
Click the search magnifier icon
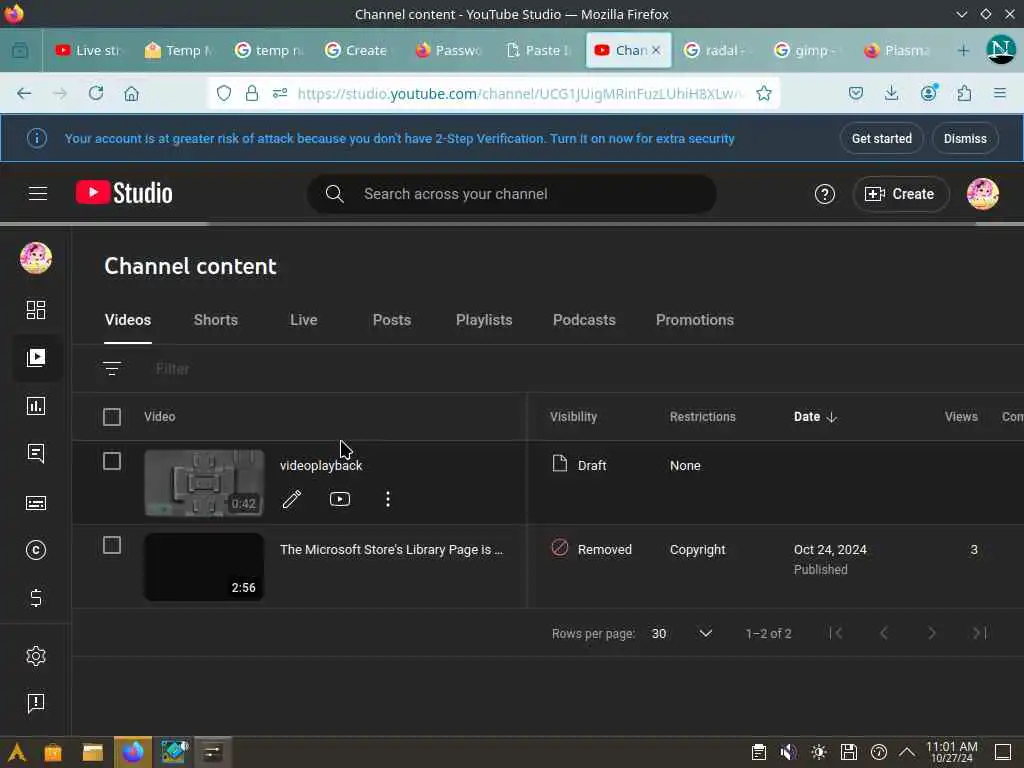[334, 194]
